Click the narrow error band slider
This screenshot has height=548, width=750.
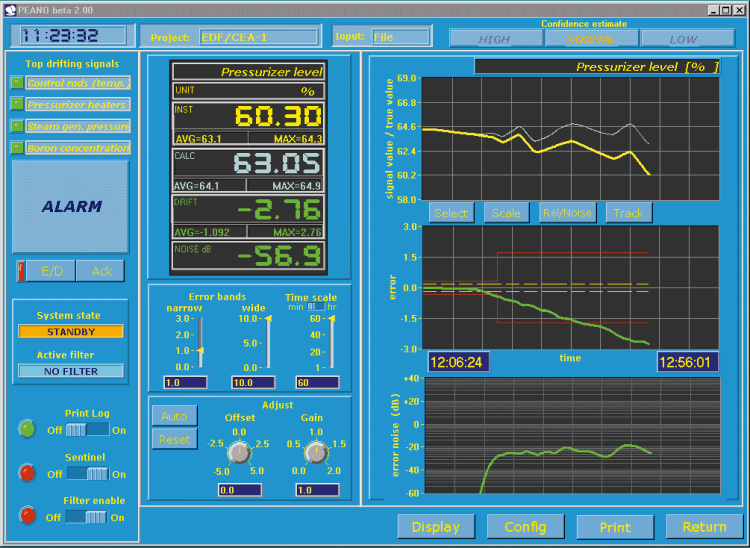[200, 343]
